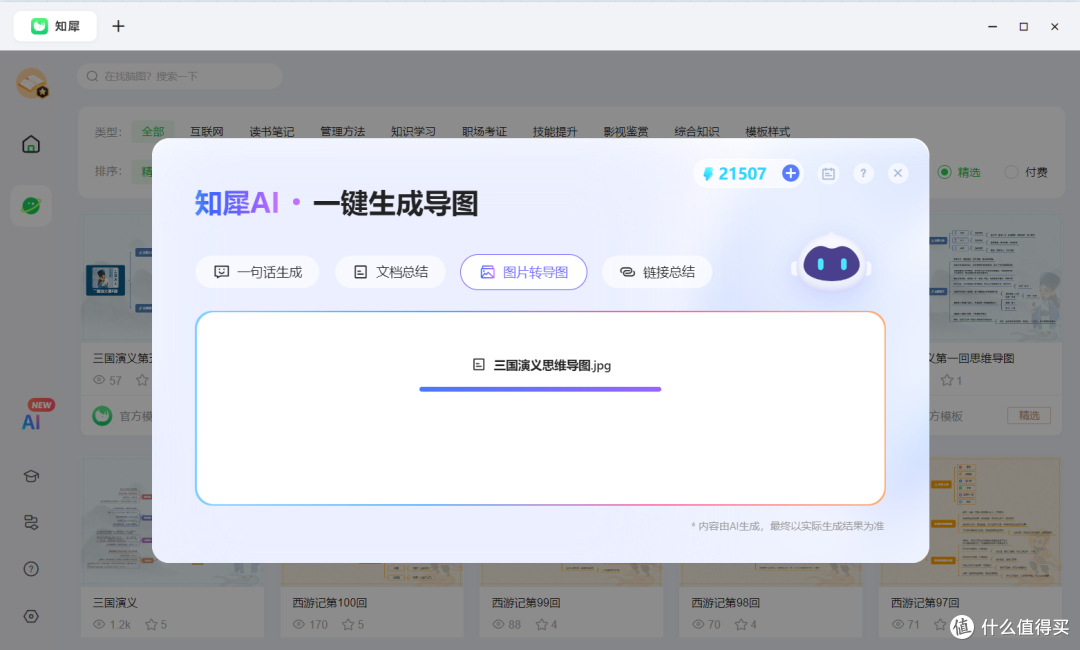Click the star icon showing 1
Image resolution: width=1080 pixels, height=650 pixels.
click(x=947, y=380)
